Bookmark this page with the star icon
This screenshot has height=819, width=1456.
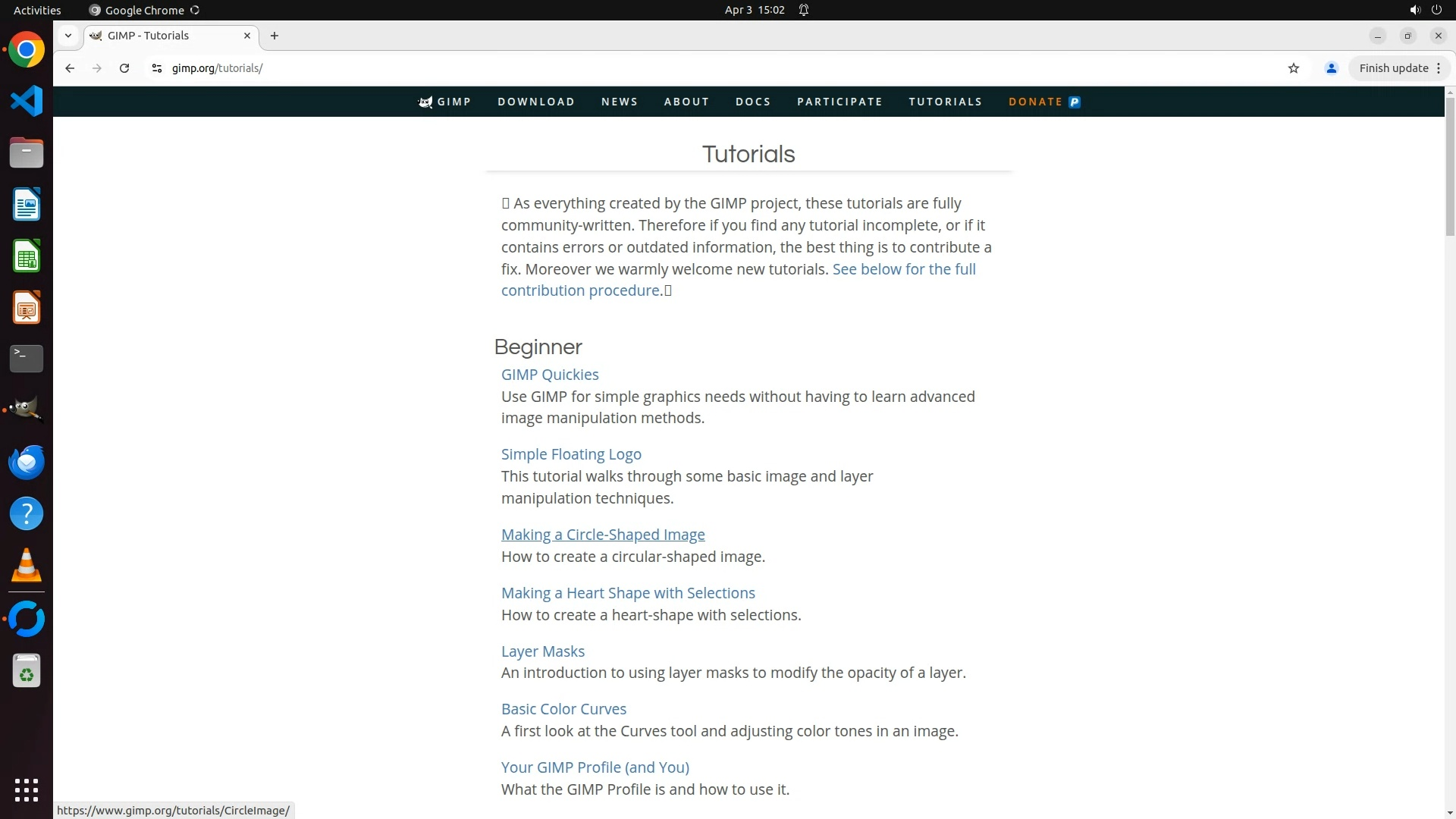point(1294,68)
